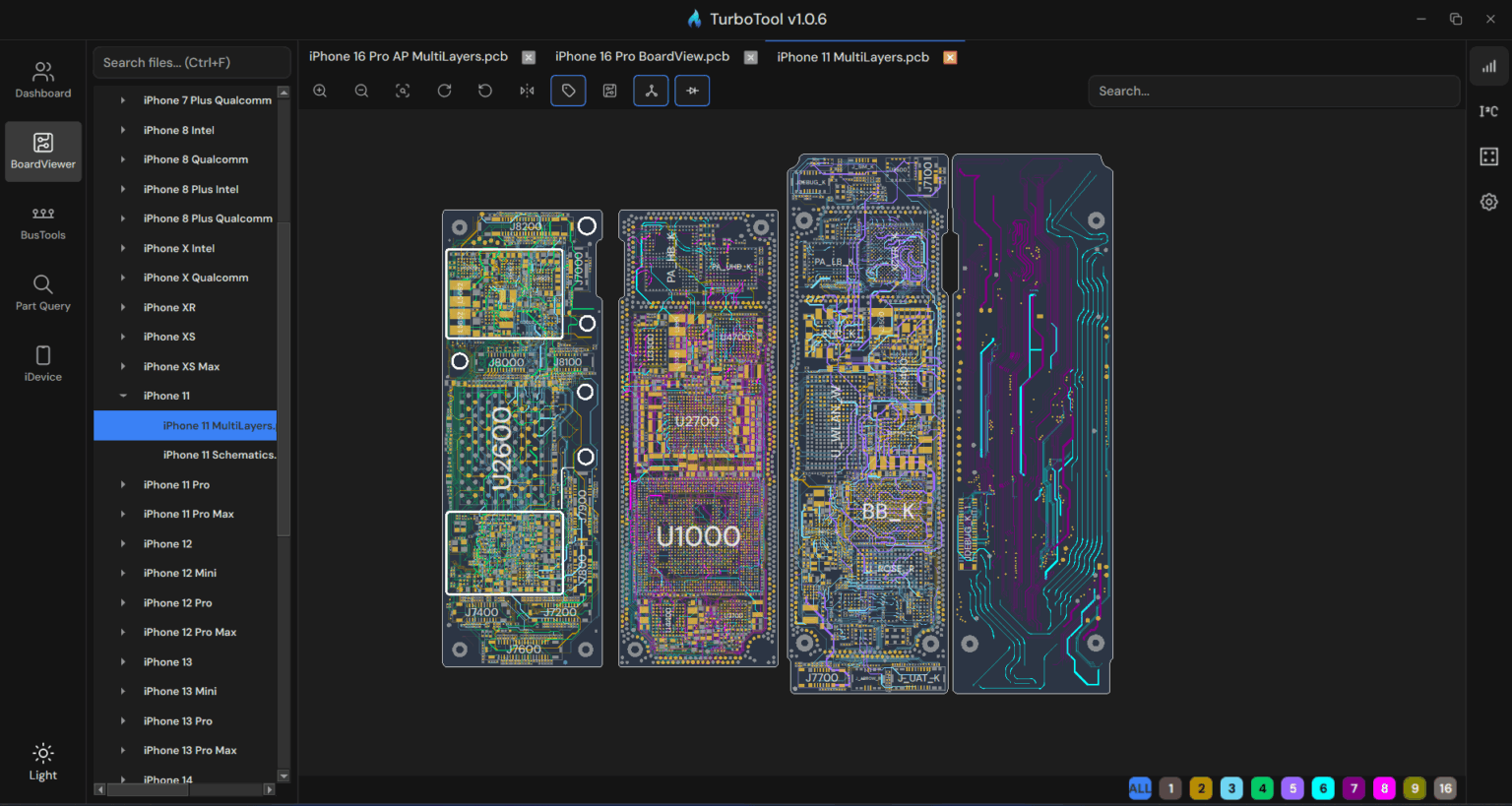Rotate the board counter-clockwise
Viewport: 1512px width, 806px height.
[x=485, y=91]
